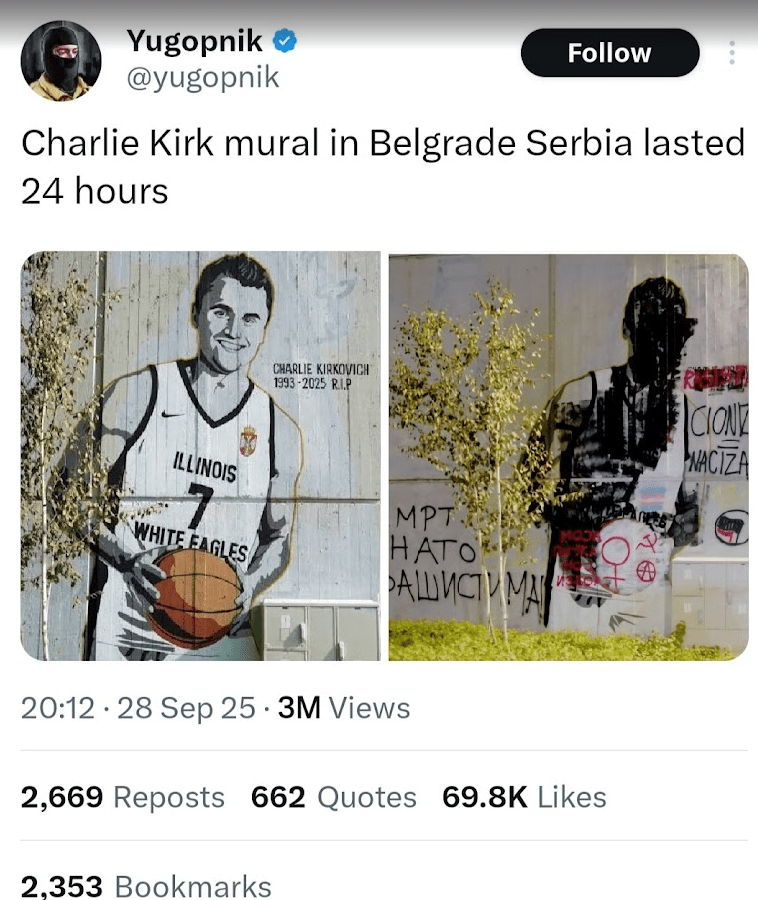The image size is (758, 900).
Task: Click the Serbian crest on the jersey
Action: click(x=248, y=441)
